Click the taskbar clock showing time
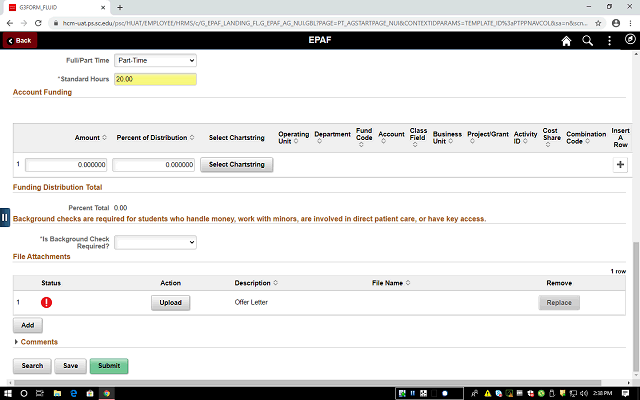This screenshot has width=640, height=400. [x=602, y=393]
